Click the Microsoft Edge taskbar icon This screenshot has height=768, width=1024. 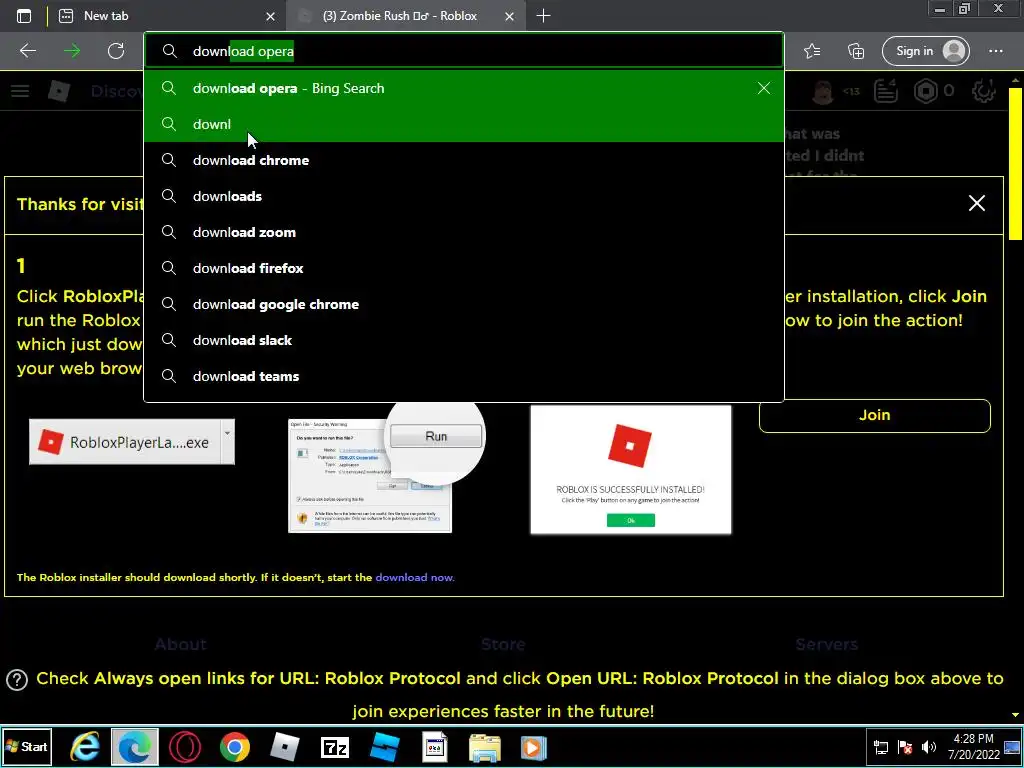click(x=135, y=747)
